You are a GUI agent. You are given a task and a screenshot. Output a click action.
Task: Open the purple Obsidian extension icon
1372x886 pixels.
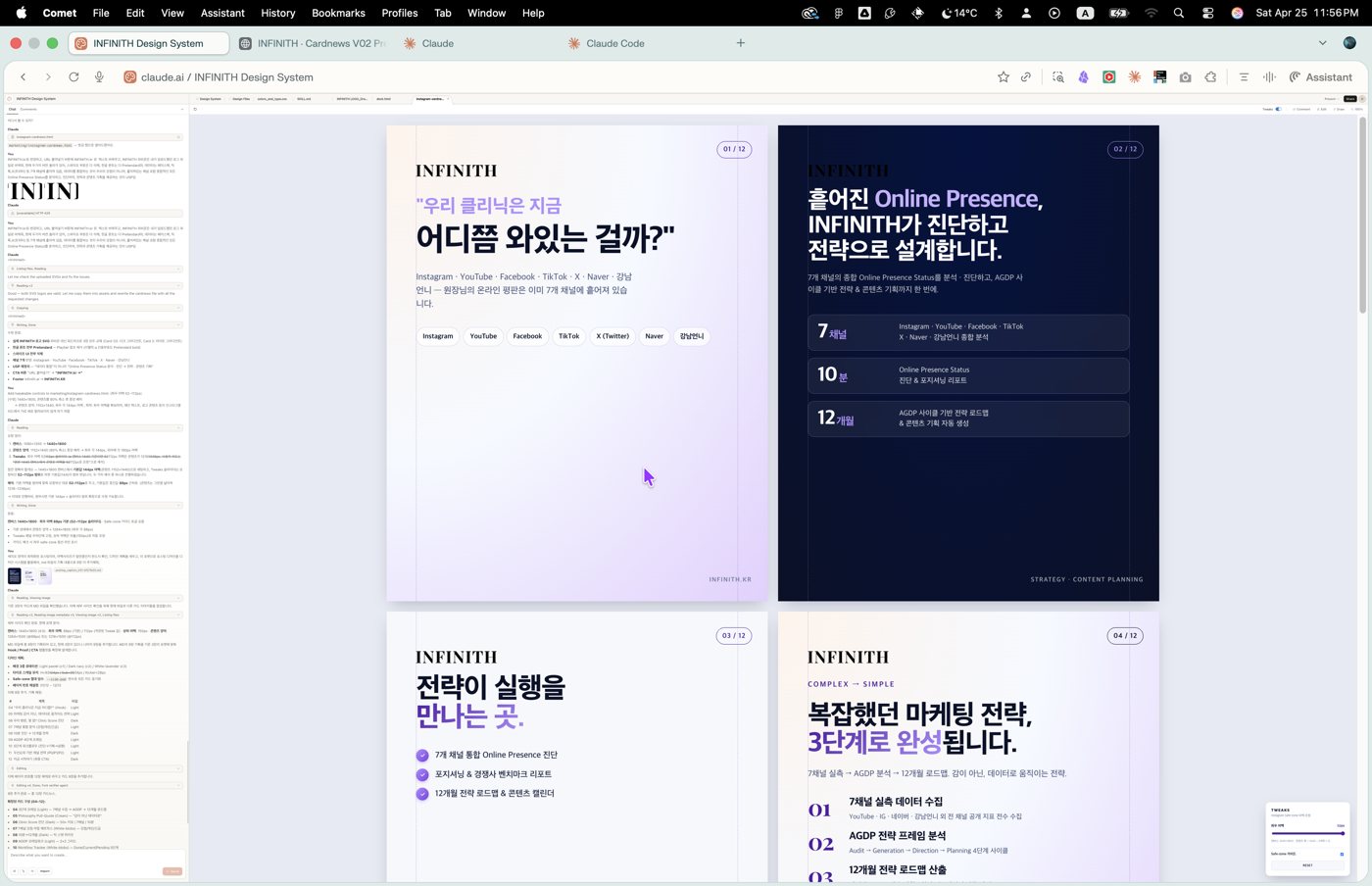(x=1084, y=76)
